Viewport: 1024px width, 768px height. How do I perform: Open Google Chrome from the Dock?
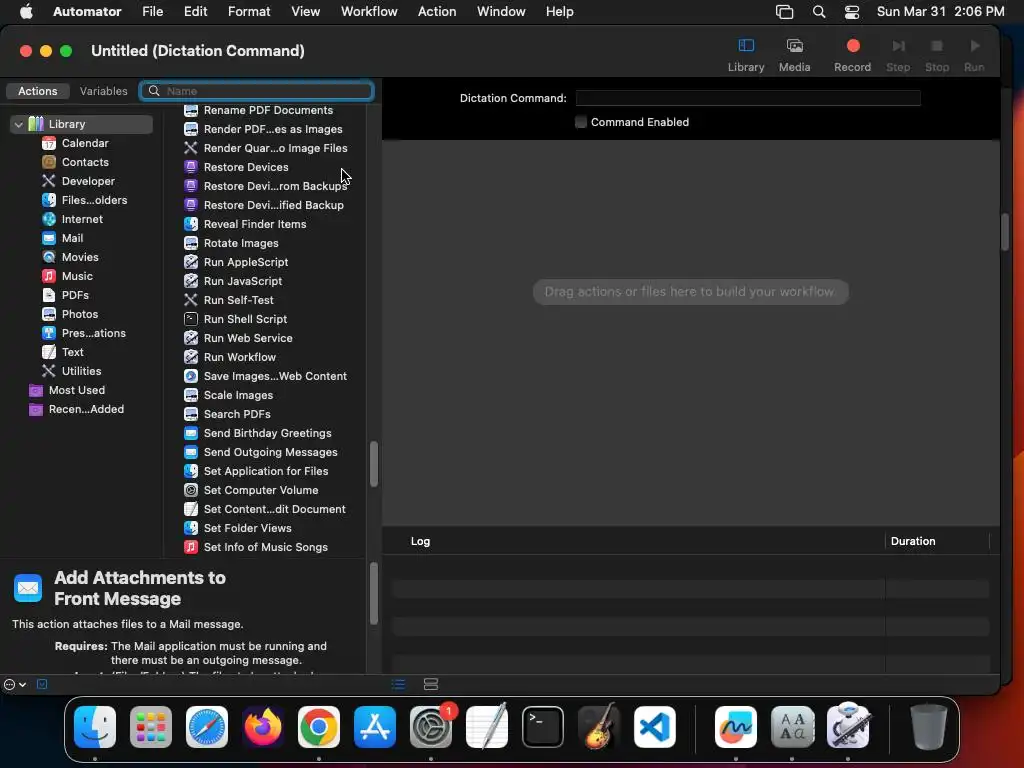(x=319, y=727)
